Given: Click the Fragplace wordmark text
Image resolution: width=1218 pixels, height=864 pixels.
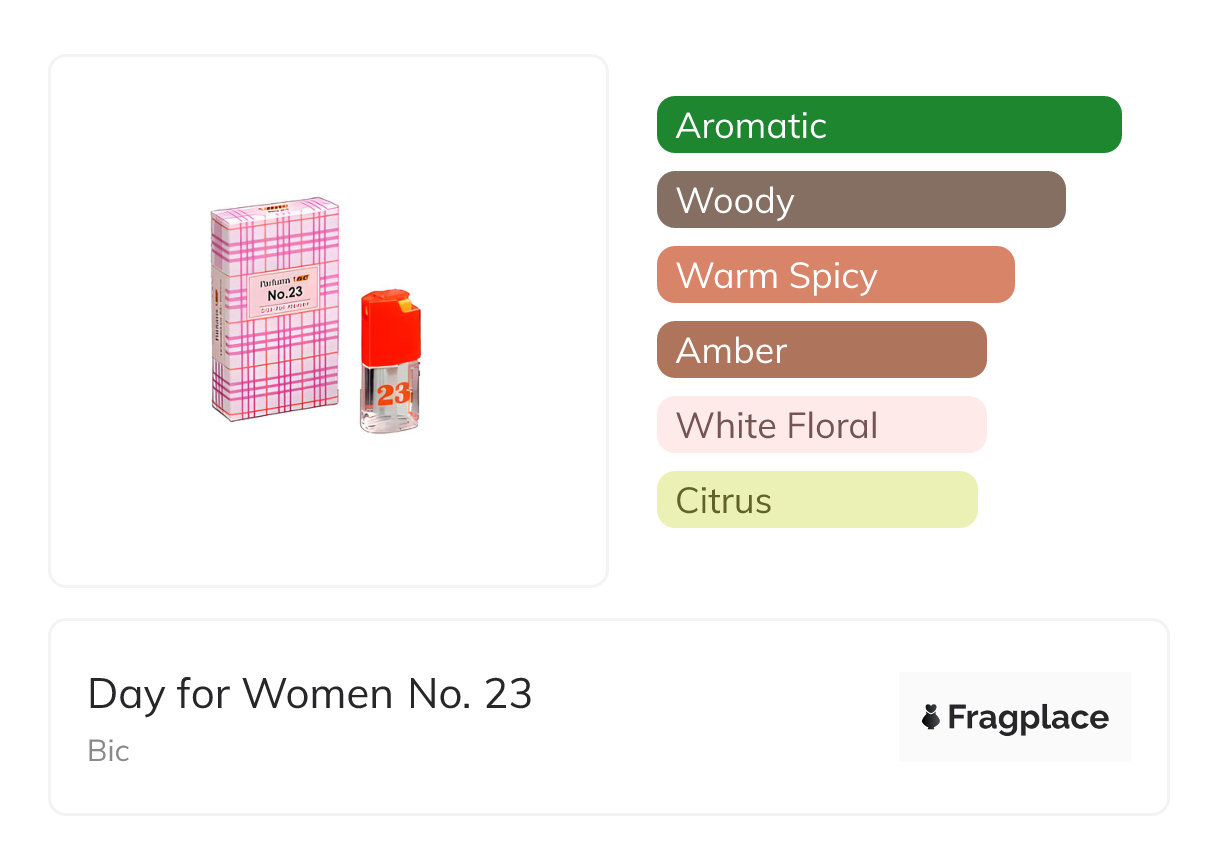Looking at the screenshot, I should 1028,718.
